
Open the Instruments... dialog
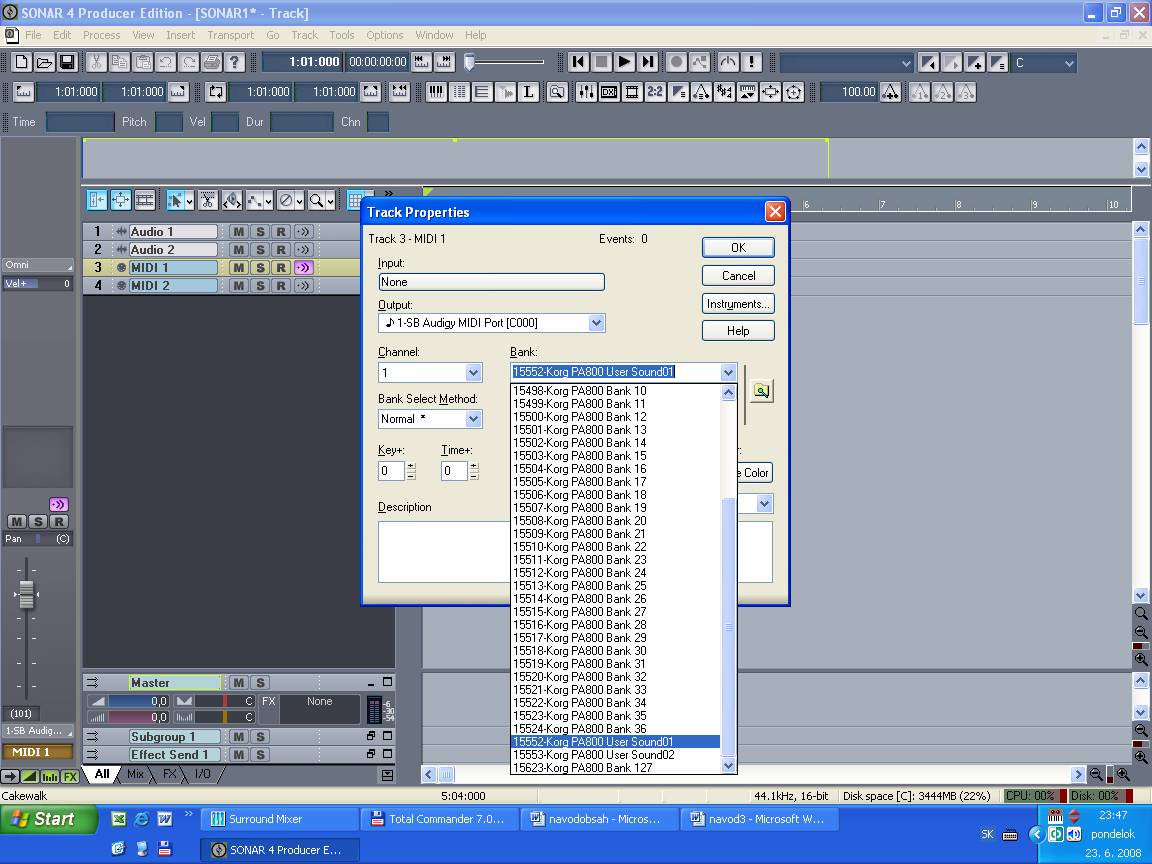point(738,303)
